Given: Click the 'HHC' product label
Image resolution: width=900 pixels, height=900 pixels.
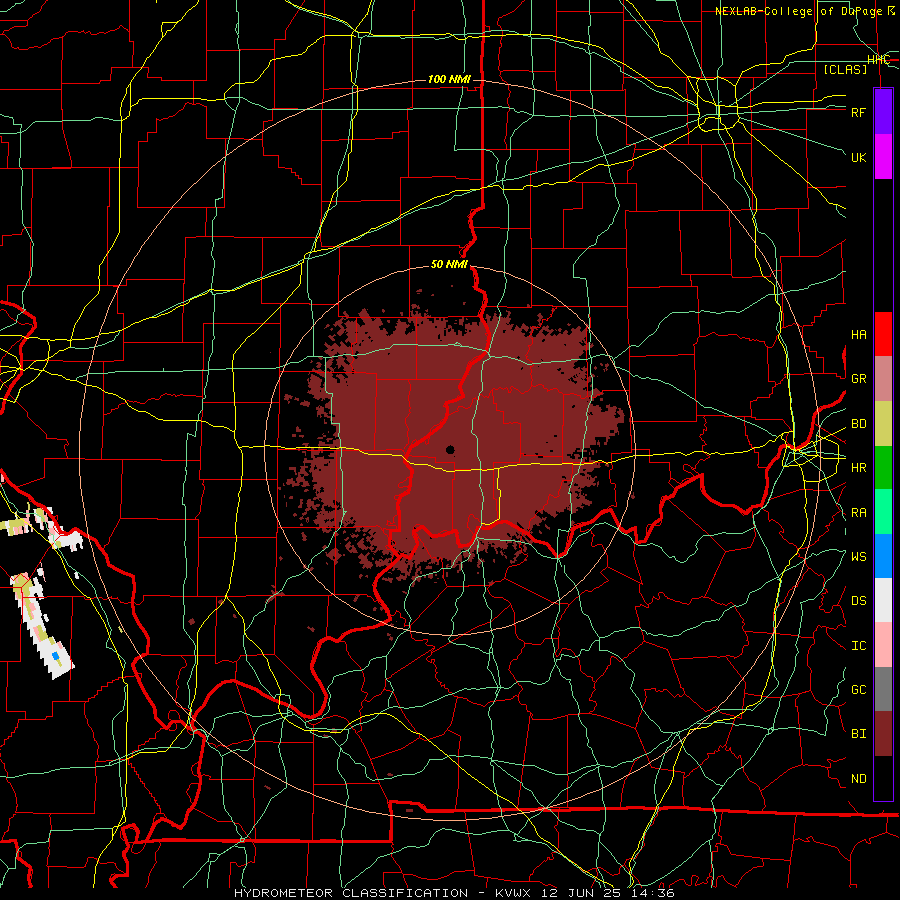Looking at the screenshot, I should pyautogui.click(x=878, y=60).
